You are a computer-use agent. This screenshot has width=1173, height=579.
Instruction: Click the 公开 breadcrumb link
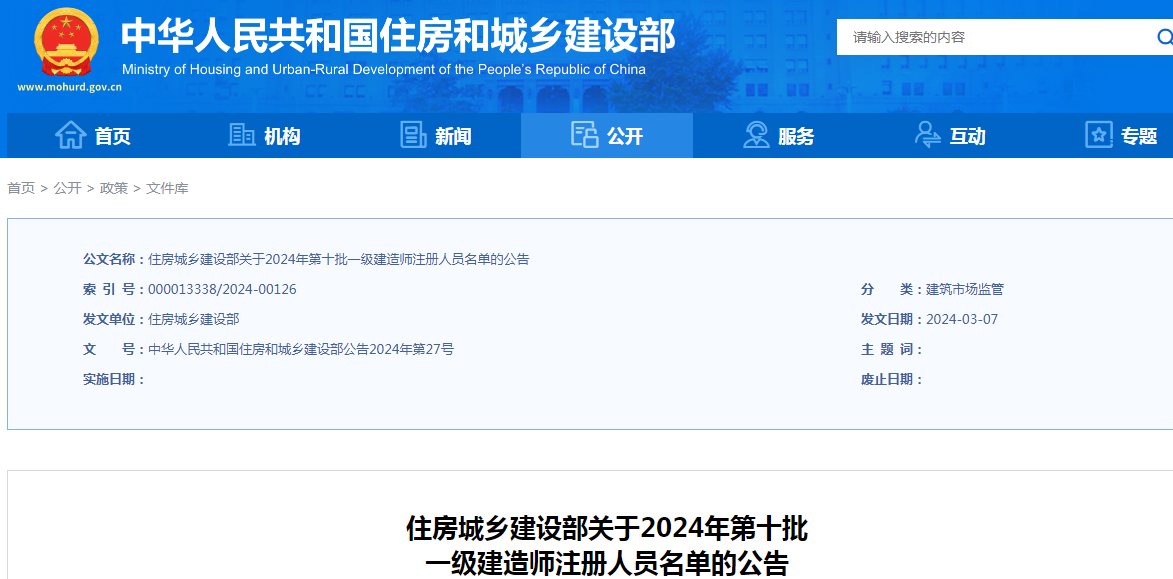tap(67, 189)
